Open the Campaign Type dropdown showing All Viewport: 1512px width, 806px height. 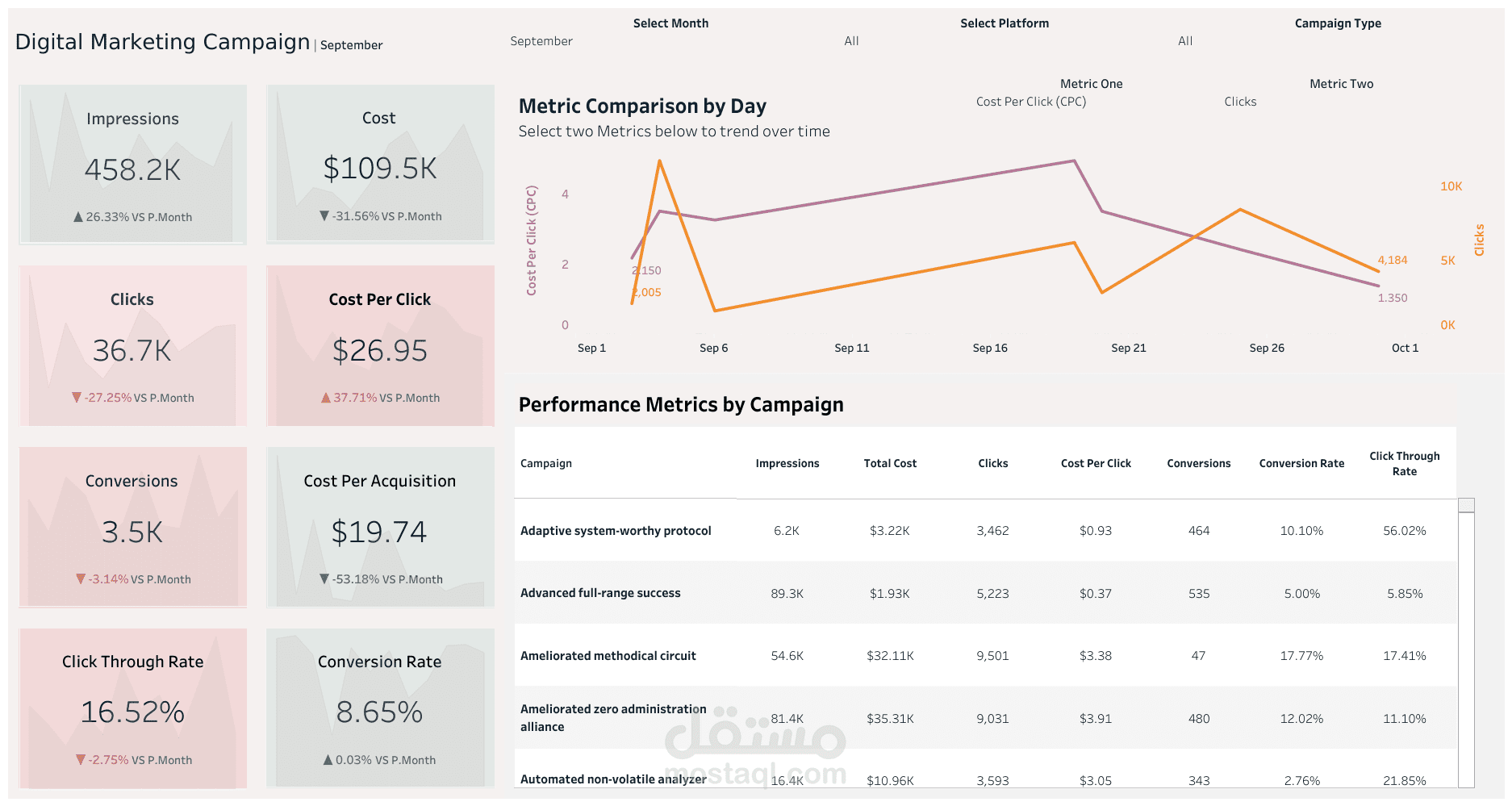tap(1338, 41)
